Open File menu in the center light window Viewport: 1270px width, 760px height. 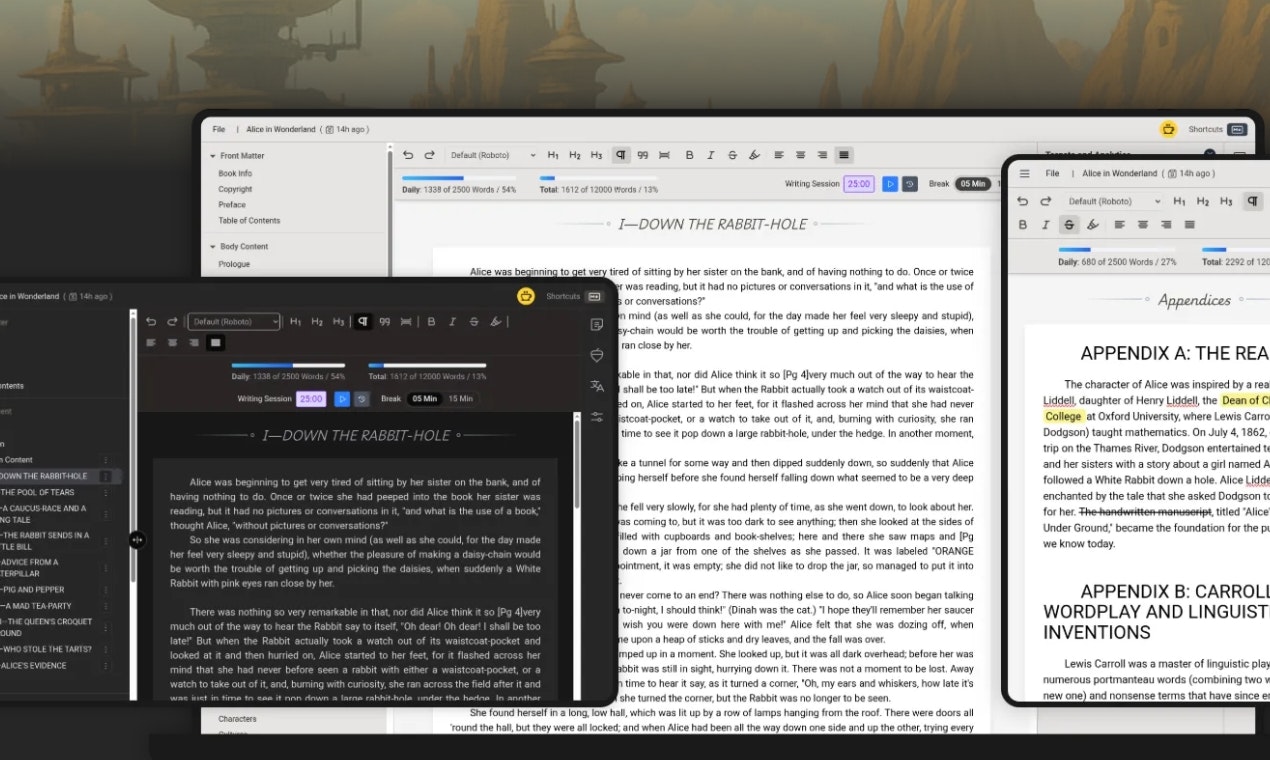pos(219,129)
